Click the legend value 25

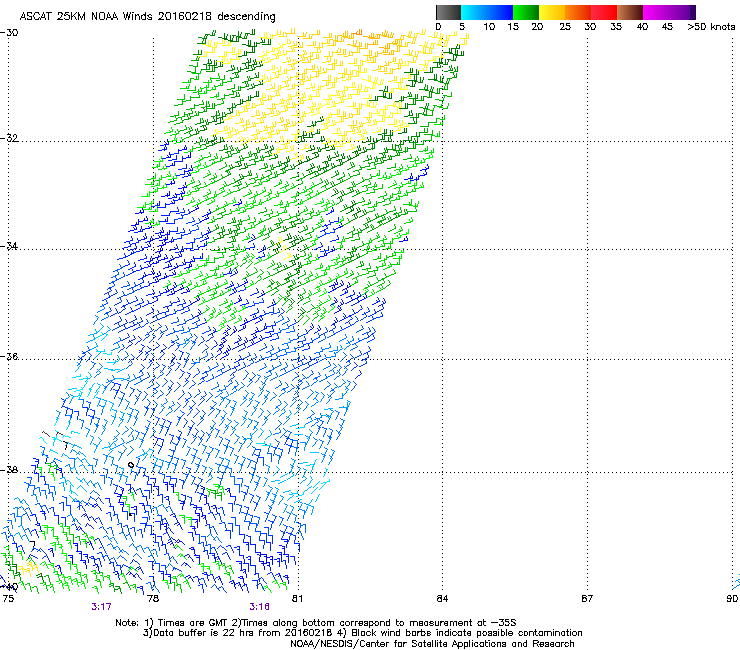click(565, 27)
